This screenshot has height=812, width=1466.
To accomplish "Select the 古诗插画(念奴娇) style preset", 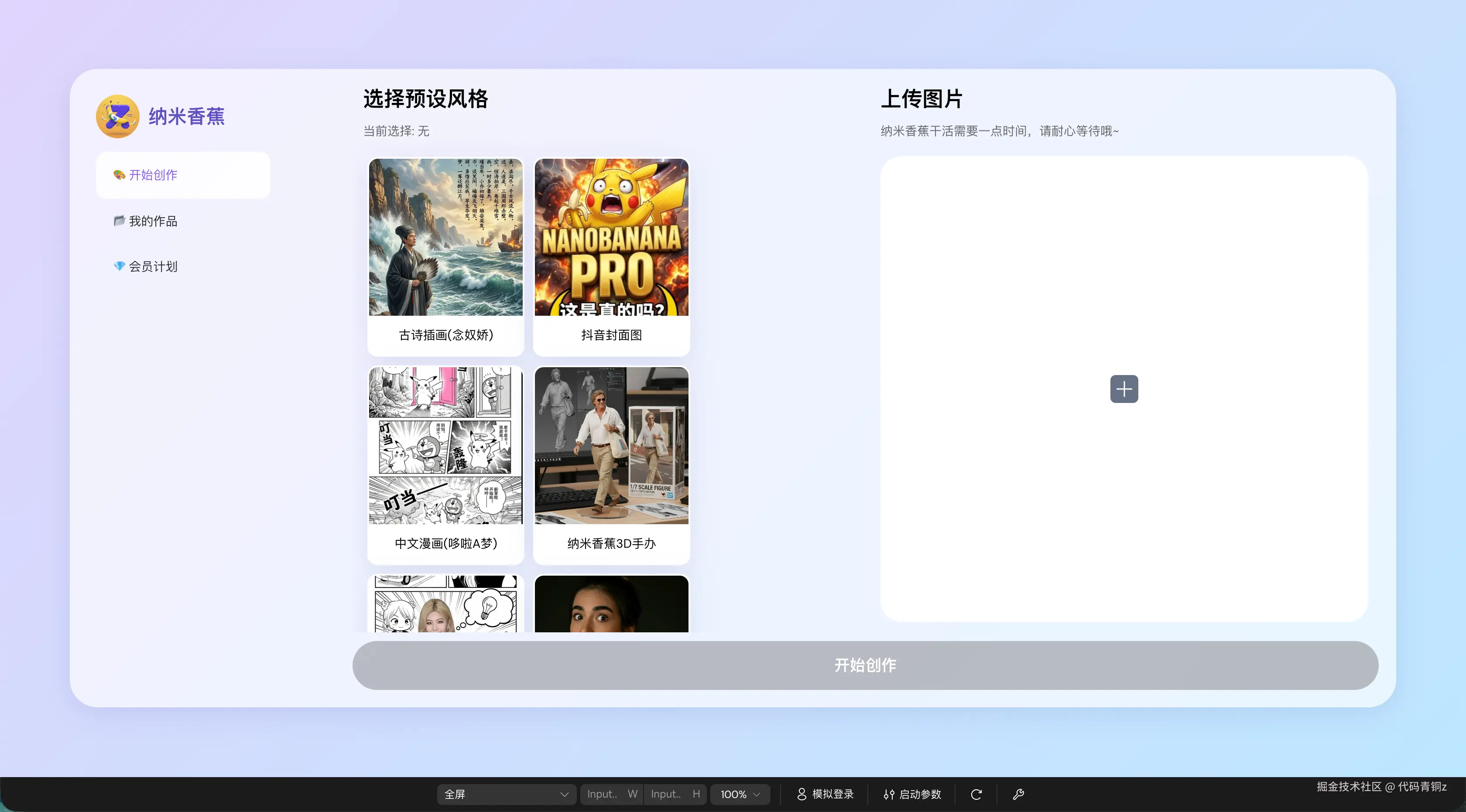I will point(445,256).
